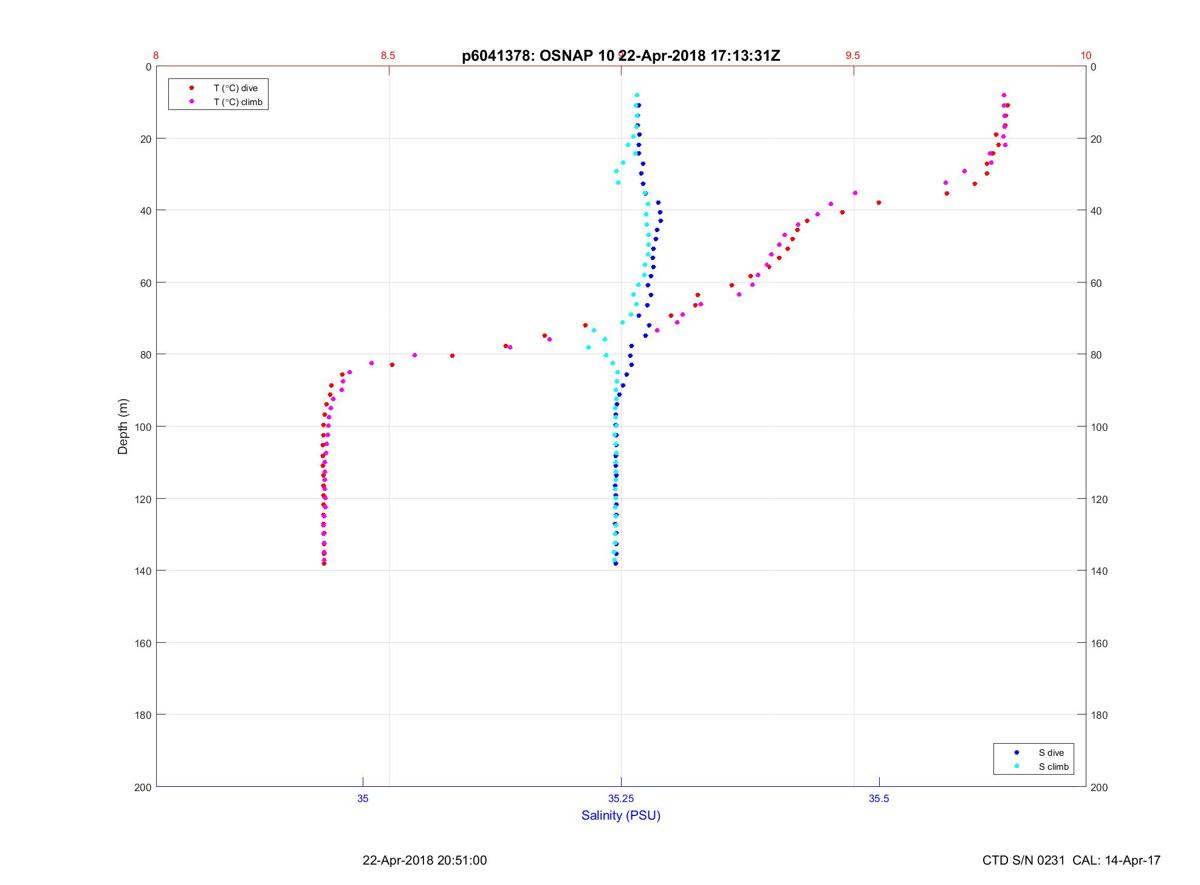Click the '80' tick on left depth axis

pos(145,355)
